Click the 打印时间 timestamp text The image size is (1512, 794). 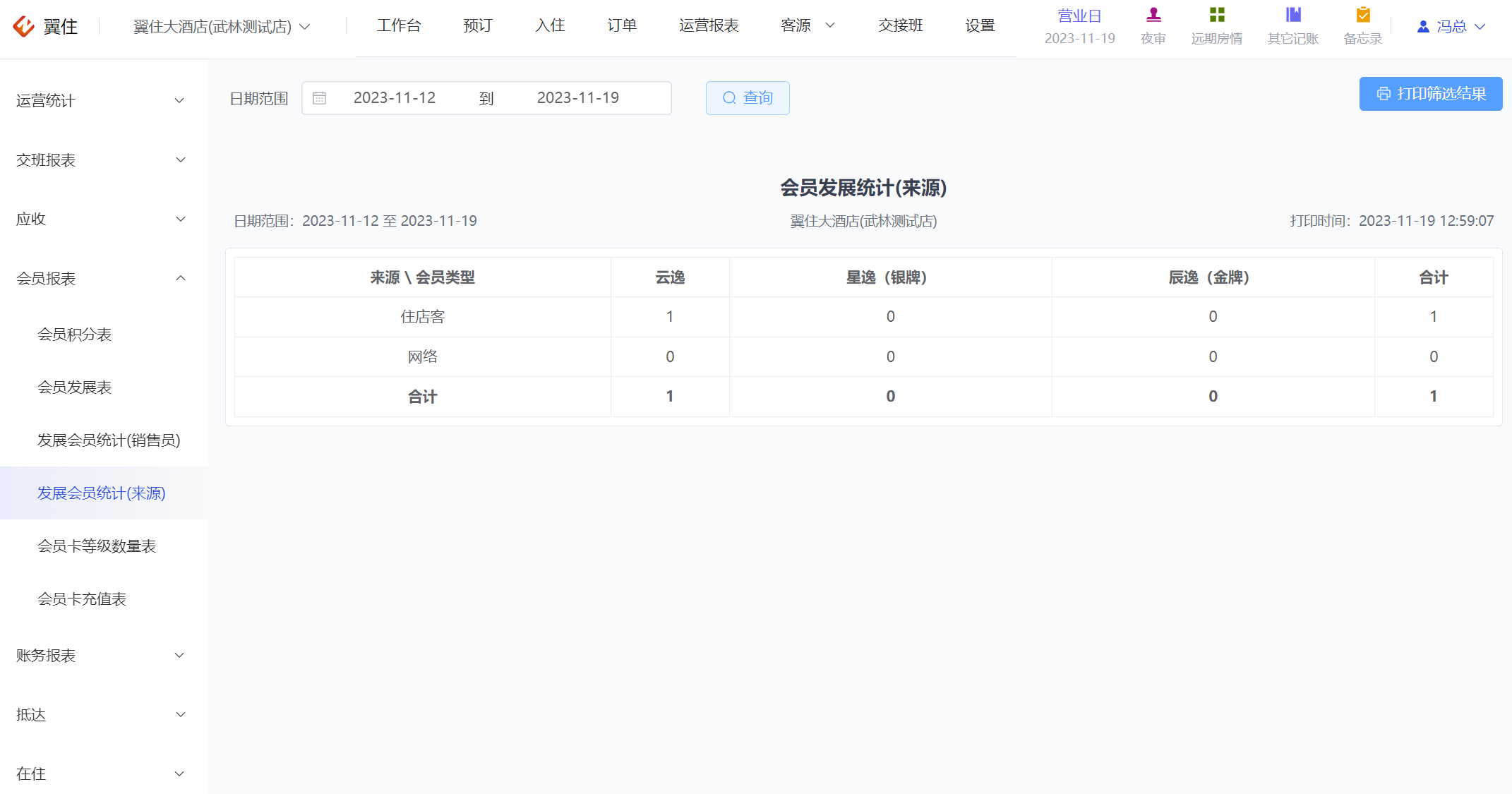[x=1392, y=221]
